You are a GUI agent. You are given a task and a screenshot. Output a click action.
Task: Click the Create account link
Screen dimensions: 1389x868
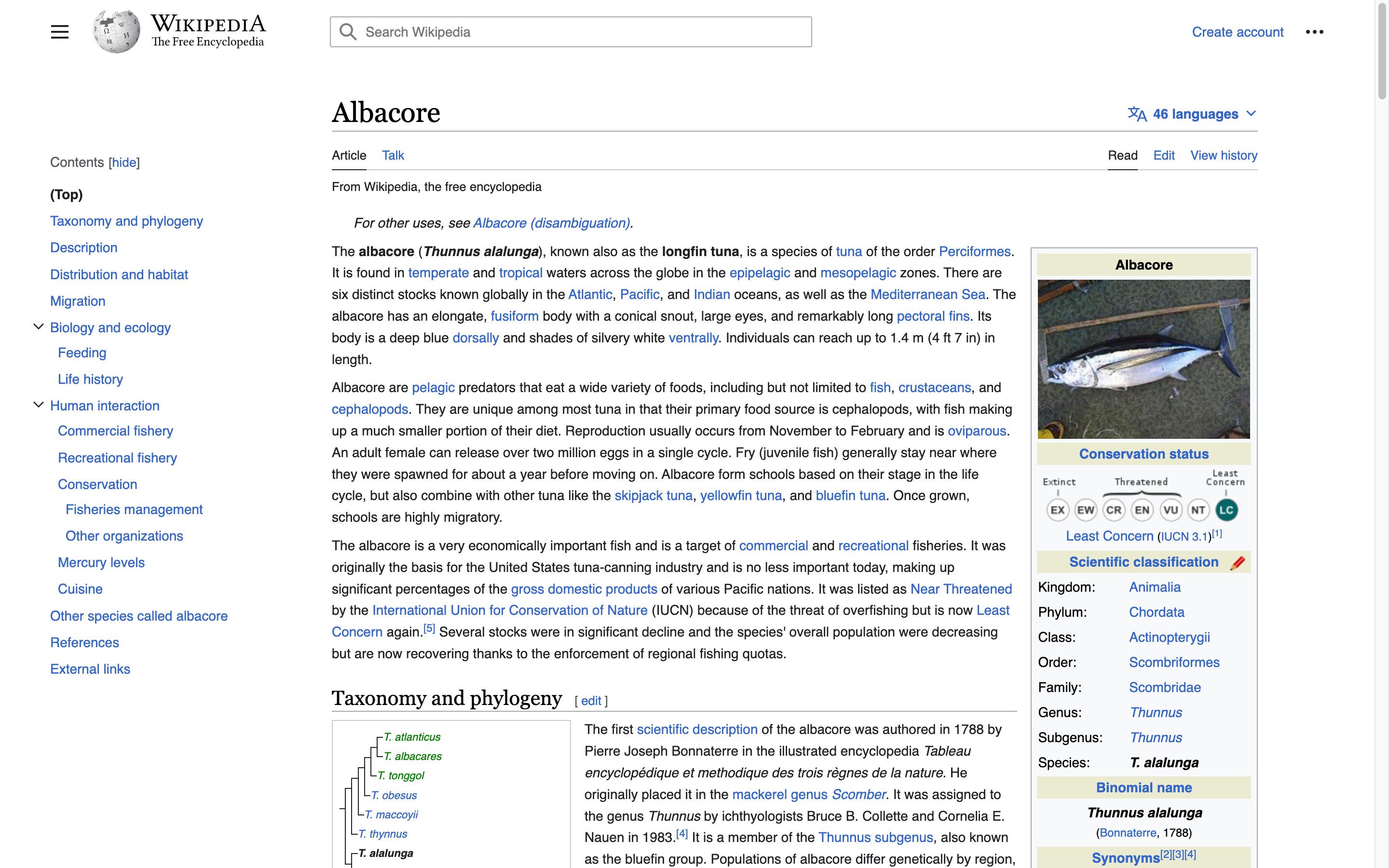(1238, 31)
